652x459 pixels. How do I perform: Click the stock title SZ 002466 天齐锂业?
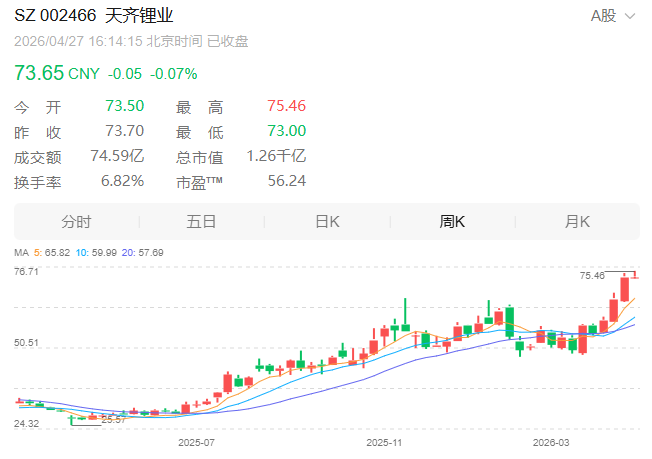coord(94,16)
